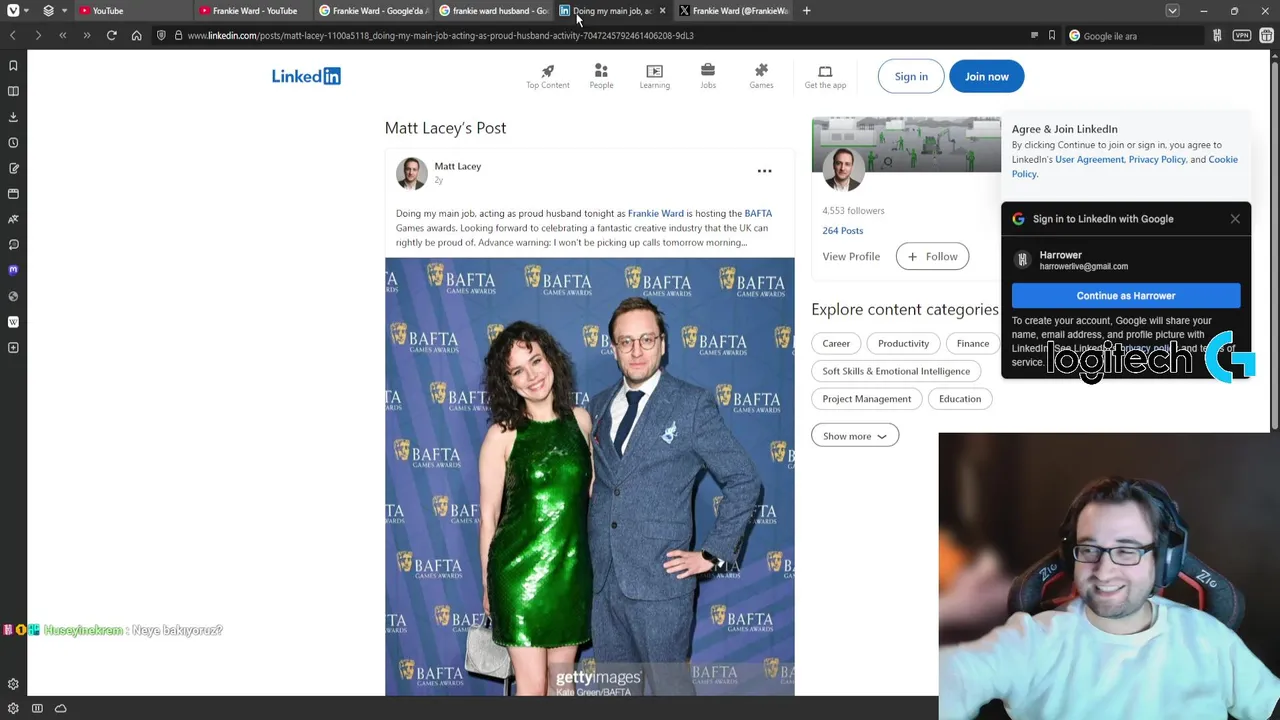
Task: Open Matt Lacey's profile name link on post
Action: point(457,166)
